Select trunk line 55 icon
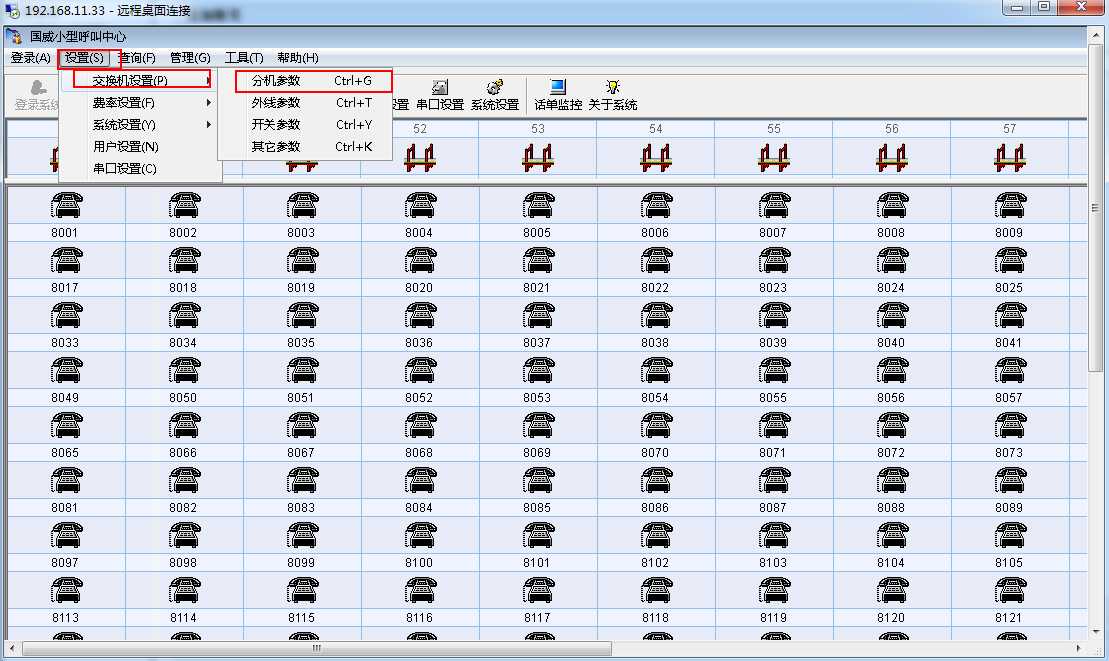The image size is (1109, 661). click(x=774, y=158)
